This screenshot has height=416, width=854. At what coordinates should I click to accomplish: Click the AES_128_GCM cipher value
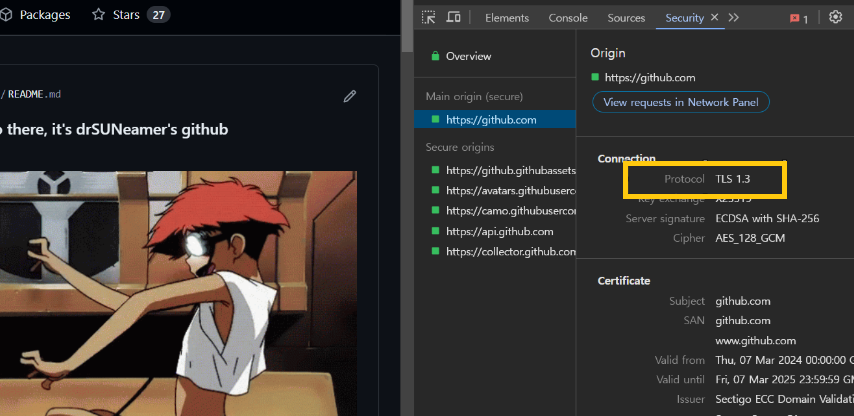click(x=750, y=238)
